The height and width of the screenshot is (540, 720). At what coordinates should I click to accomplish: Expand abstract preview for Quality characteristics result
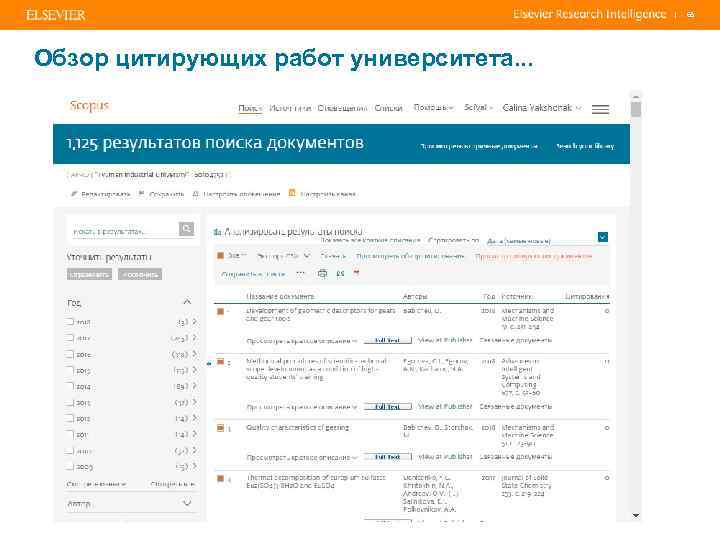pos(301,457)
